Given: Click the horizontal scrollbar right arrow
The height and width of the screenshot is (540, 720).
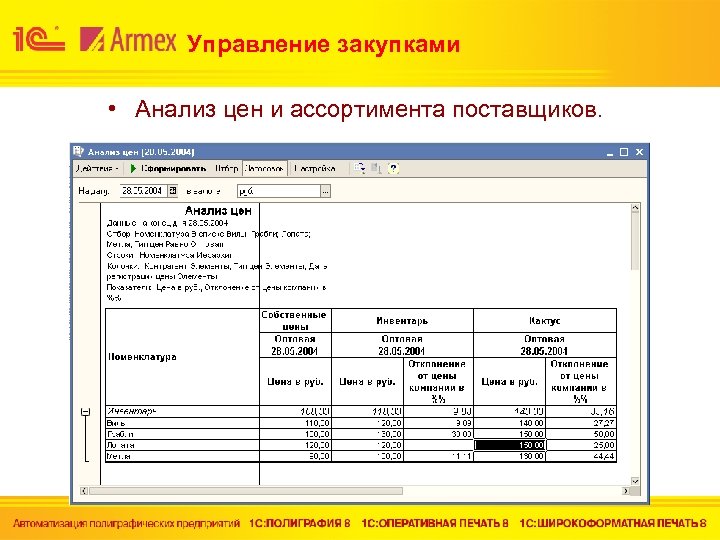Looking at the screenshot, I should click(626, 491).
